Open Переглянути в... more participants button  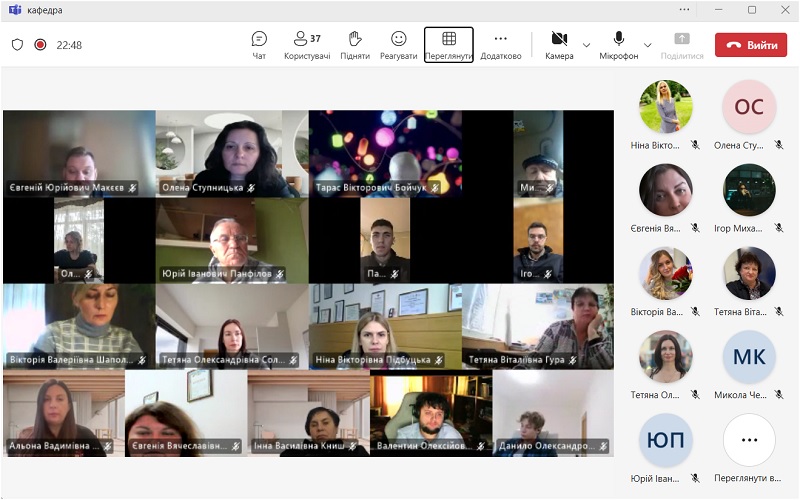749,440
